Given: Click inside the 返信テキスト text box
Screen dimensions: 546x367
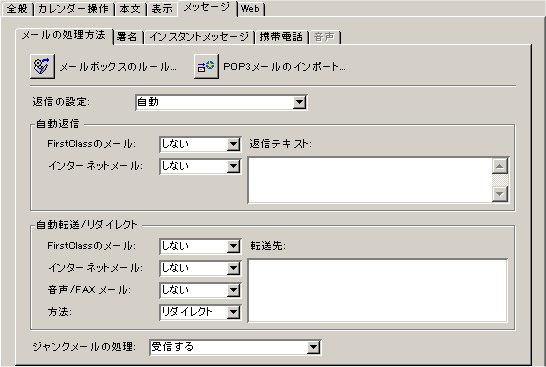Looking at the screenshot, I should point(370,180).
